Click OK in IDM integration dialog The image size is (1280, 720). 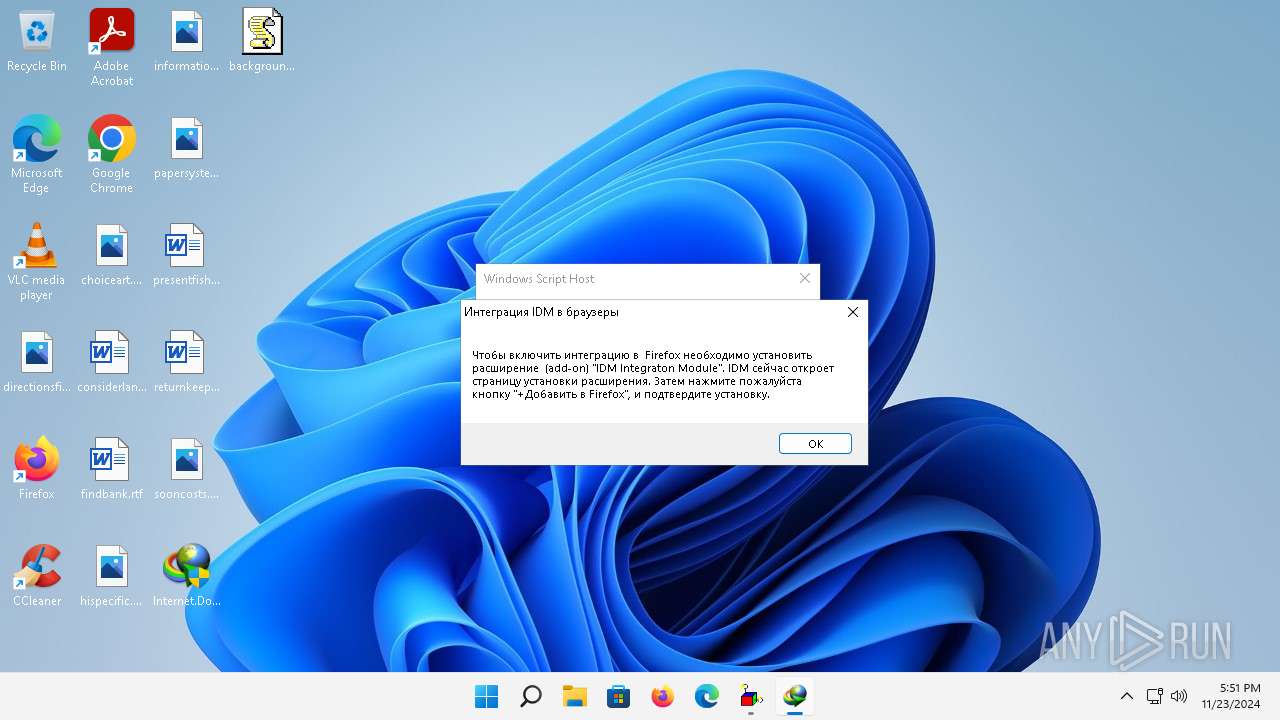pyautogui.click(x=815, y=444)
